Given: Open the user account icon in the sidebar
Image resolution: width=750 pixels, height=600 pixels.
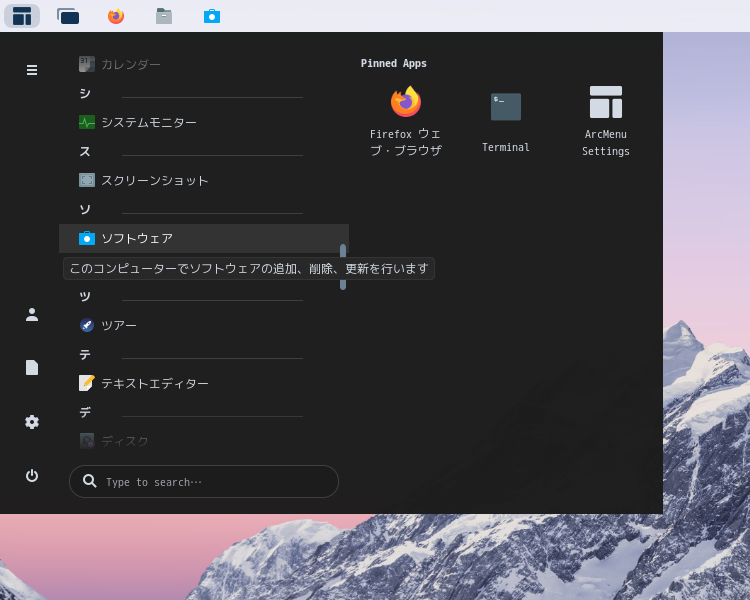Looking at the screenshot, I should click(x=32, y=314).
